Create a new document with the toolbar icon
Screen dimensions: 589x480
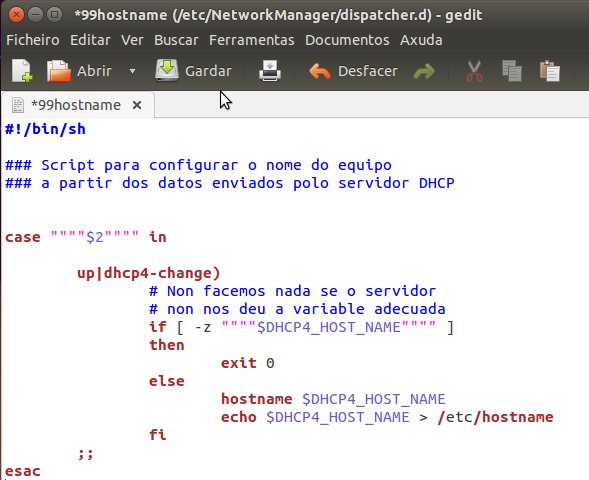coord(22,71)
